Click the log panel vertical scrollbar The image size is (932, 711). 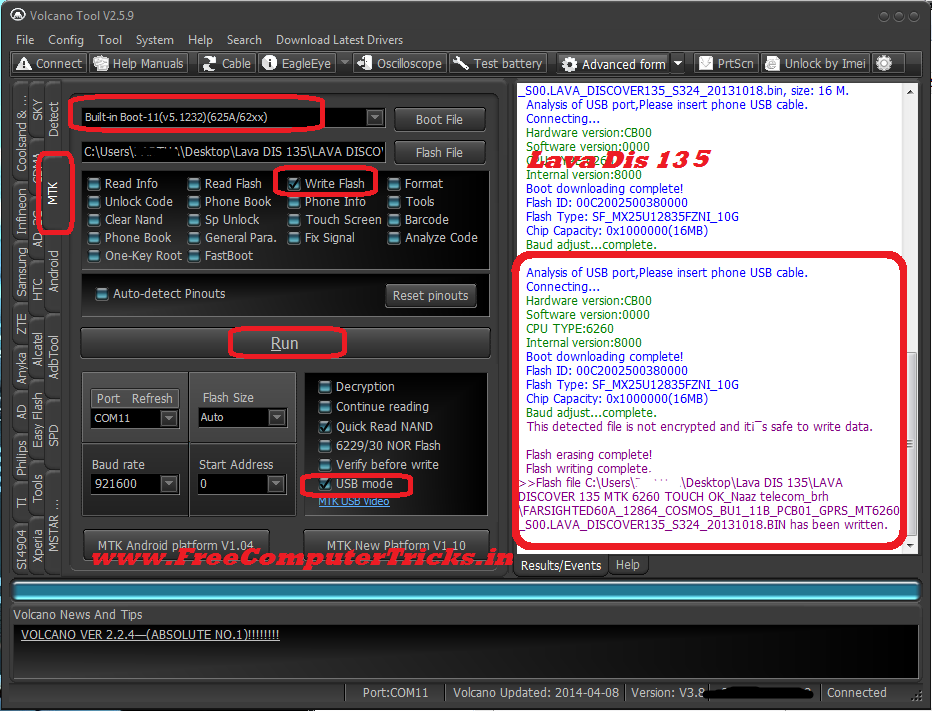(910, 319)
